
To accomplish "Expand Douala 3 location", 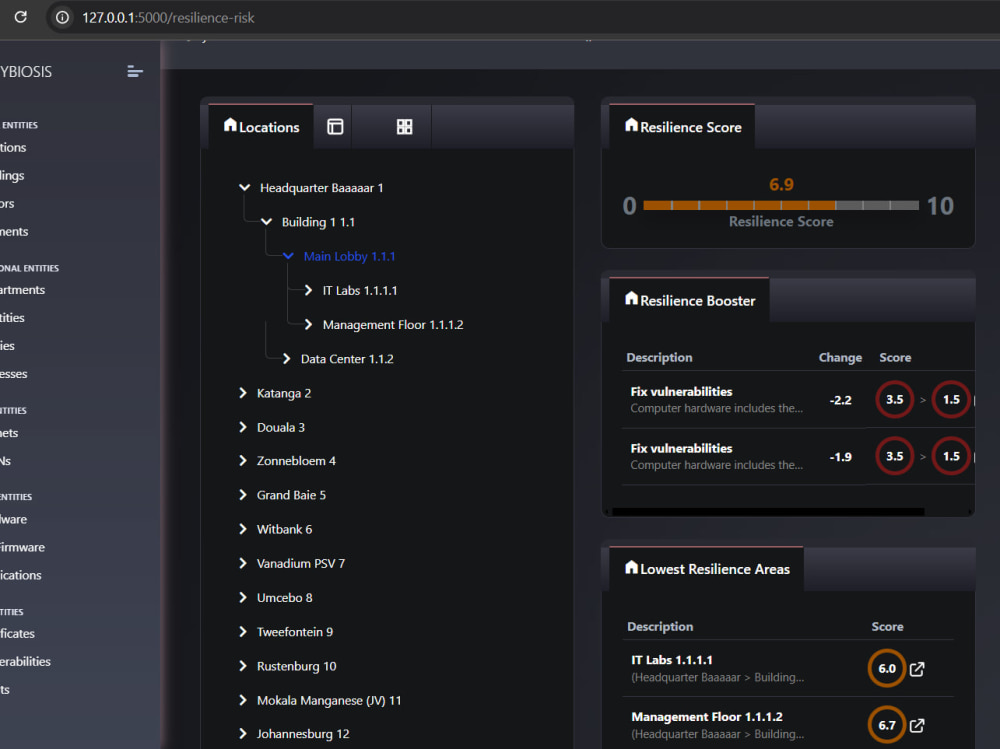I will pos(242,427).
